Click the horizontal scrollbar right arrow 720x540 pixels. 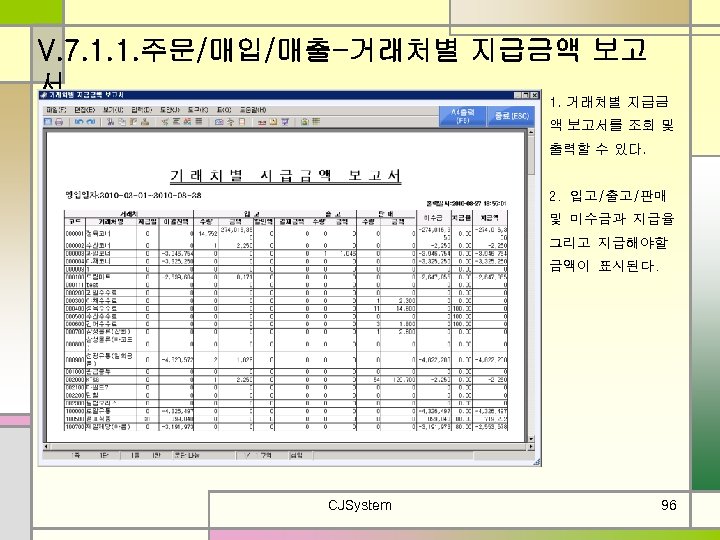pyautogui.click(x=531, y=446)
